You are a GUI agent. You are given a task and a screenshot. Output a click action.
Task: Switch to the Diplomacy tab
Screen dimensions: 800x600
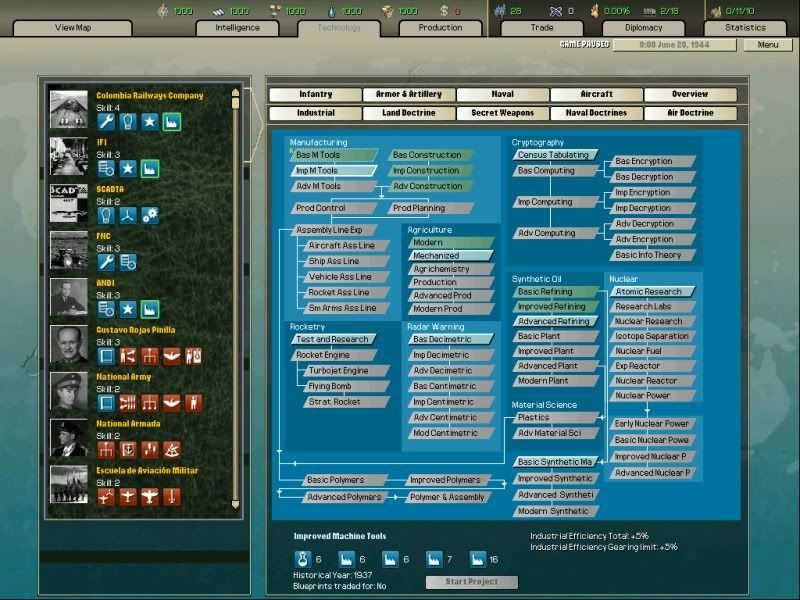(644, 28)
